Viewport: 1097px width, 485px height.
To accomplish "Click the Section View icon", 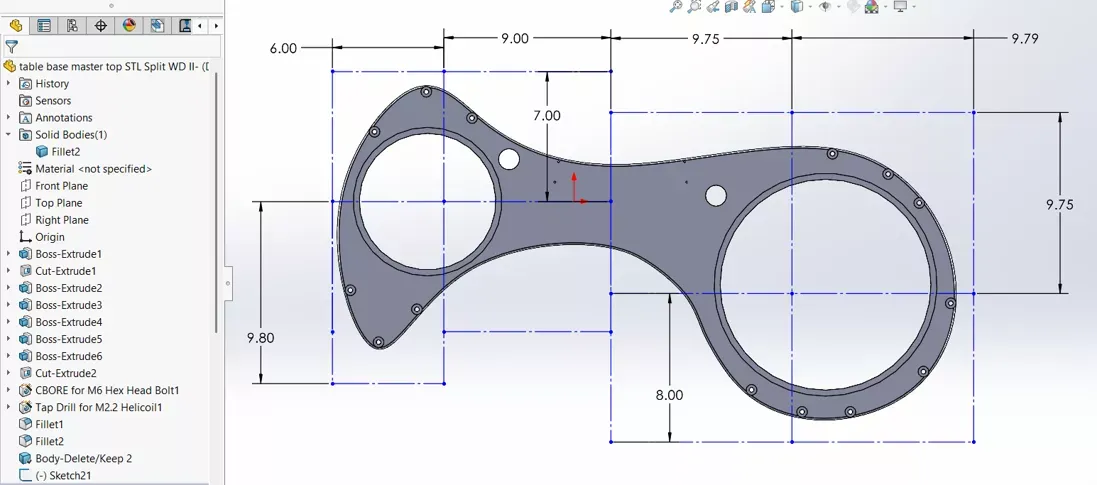I will (x=732, y=6).
